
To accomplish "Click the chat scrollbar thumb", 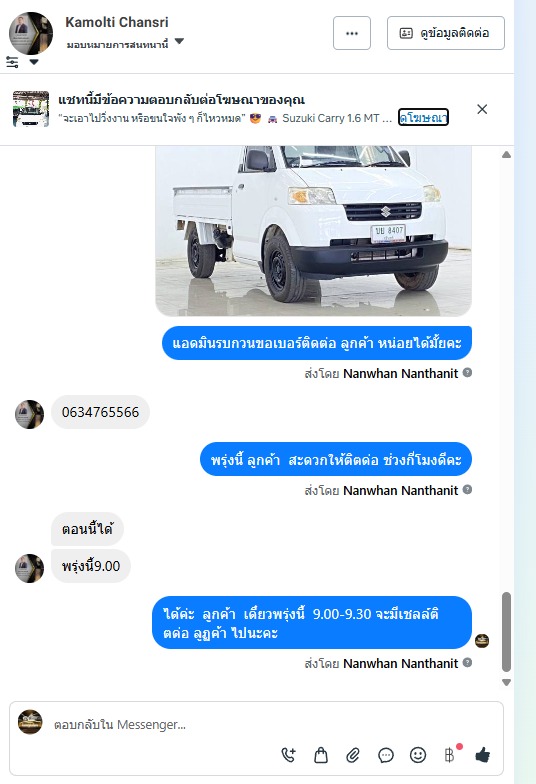I will coord(506,632).
